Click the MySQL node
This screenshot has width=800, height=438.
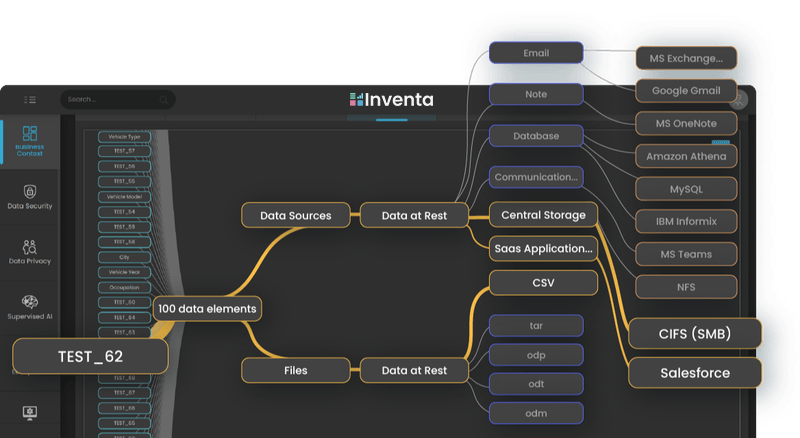(686, 189)
